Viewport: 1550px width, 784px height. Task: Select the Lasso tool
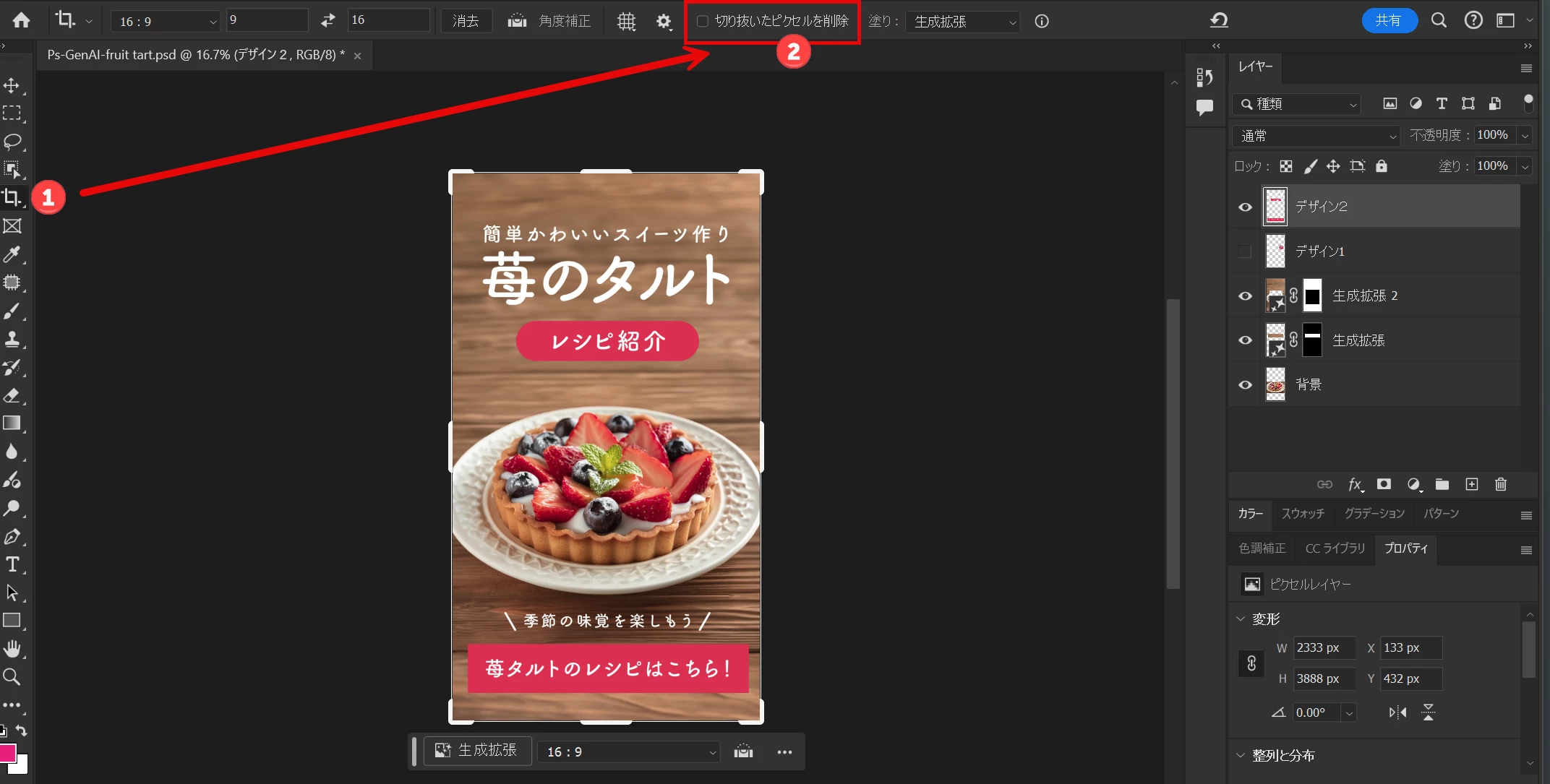[x=12, y=141]
